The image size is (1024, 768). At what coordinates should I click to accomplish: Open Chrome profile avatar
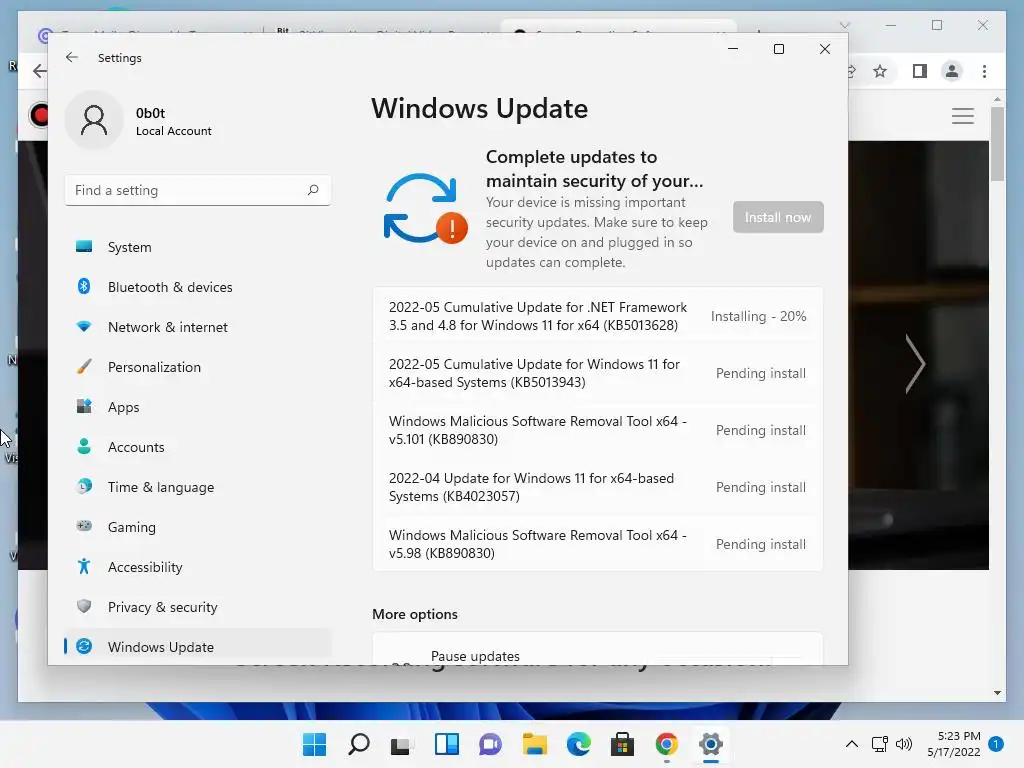click(952, 71)
